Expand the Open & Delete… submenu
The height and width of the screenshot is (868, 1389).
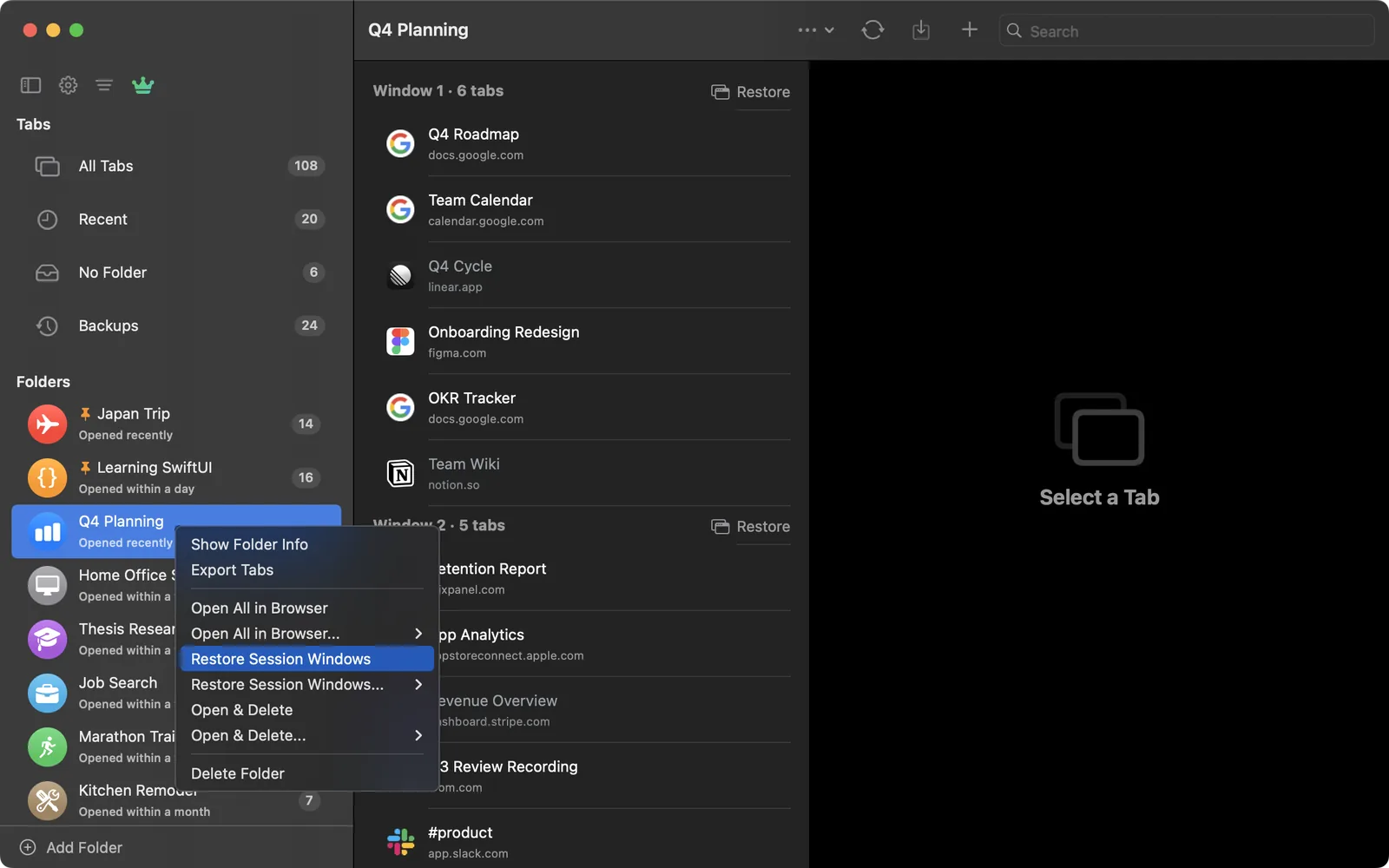click(x=306, y=735)
